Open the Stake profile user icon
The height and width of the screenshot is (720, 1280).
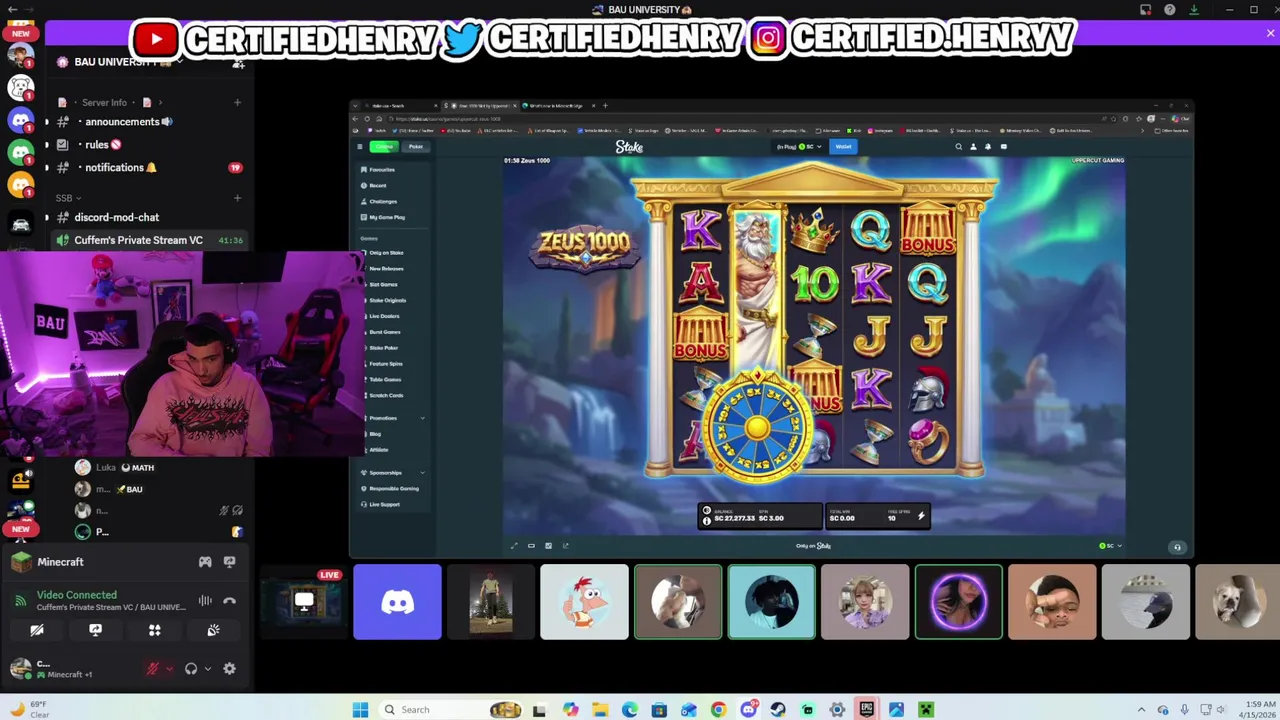click(973, 147)
